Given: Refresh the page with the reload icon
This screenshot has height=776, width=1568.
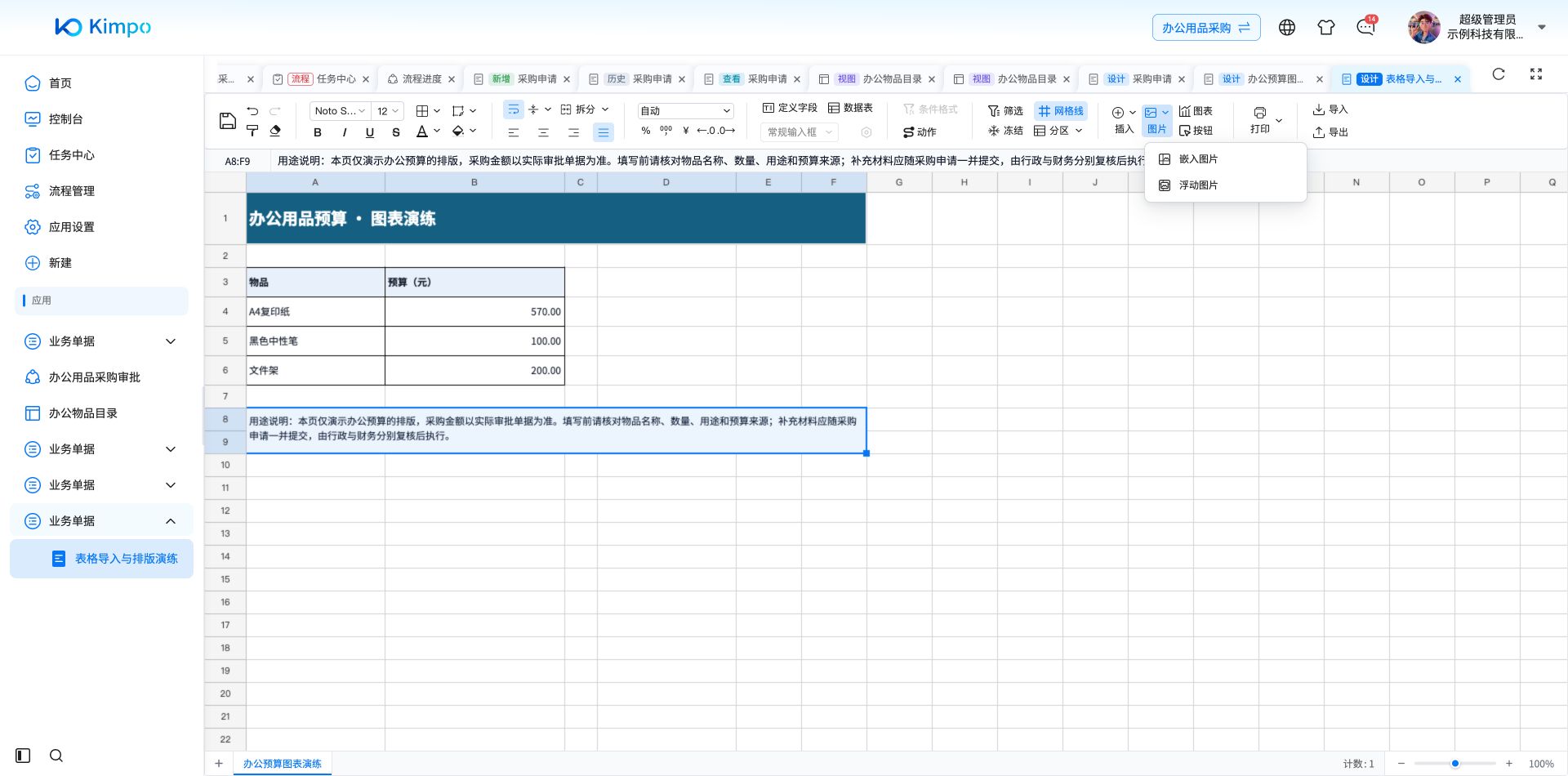Looking at the screenshot, I should [x=1499, y=74].
